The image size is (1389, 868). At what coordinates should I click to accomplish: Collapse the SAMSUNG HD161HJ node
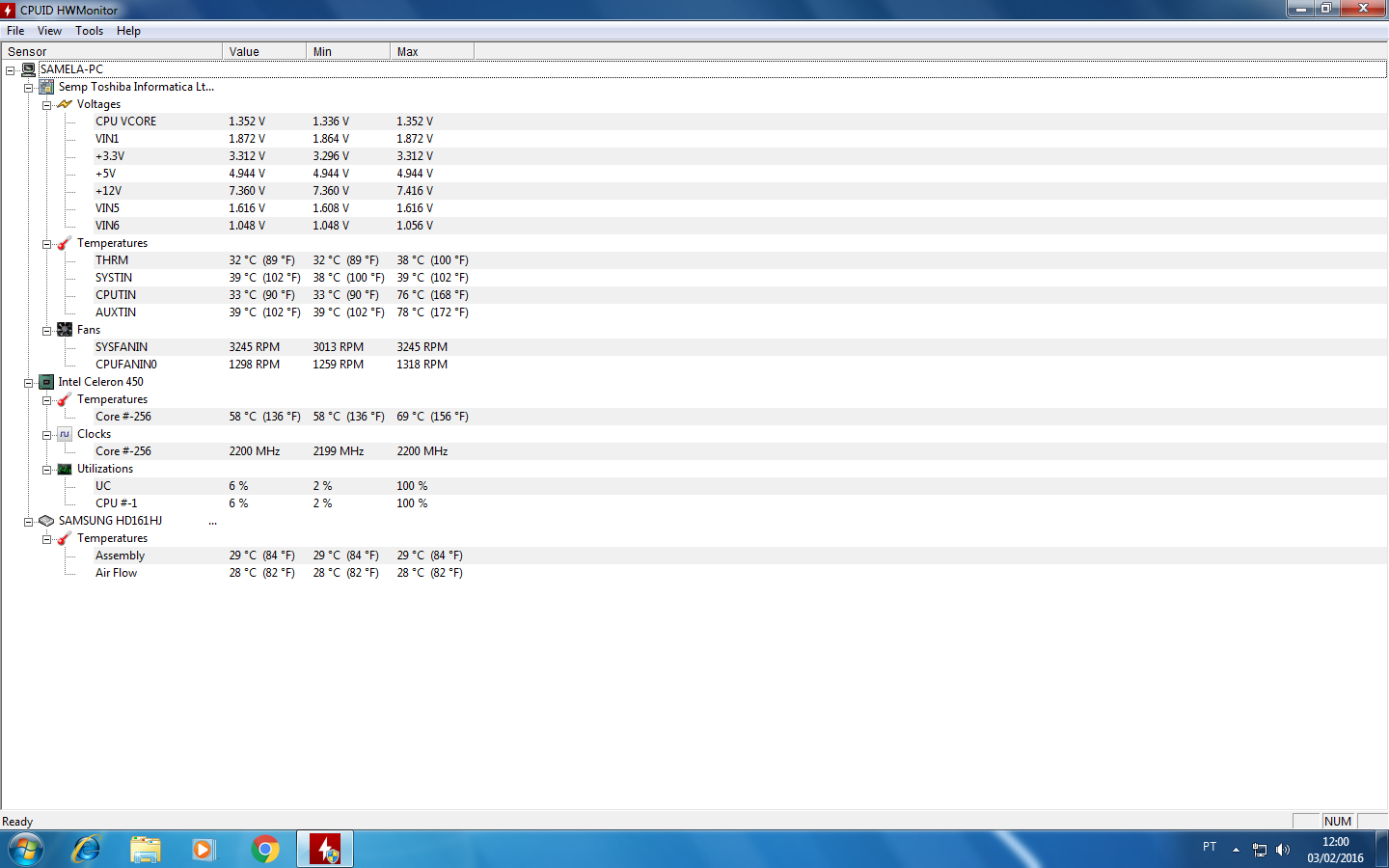coord(29,522)
